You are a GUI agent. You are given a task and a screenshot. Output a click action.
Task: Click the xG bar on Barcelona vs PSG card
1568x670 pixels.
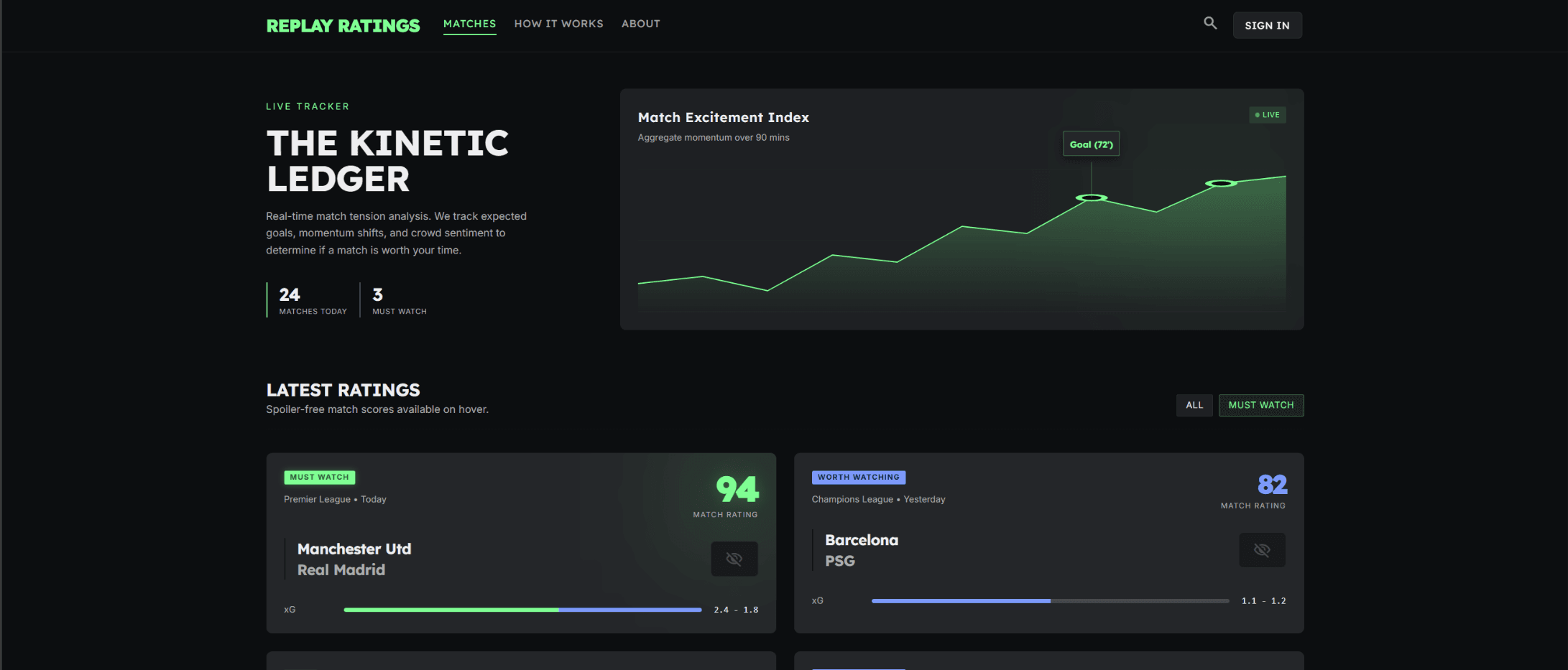1049,601
